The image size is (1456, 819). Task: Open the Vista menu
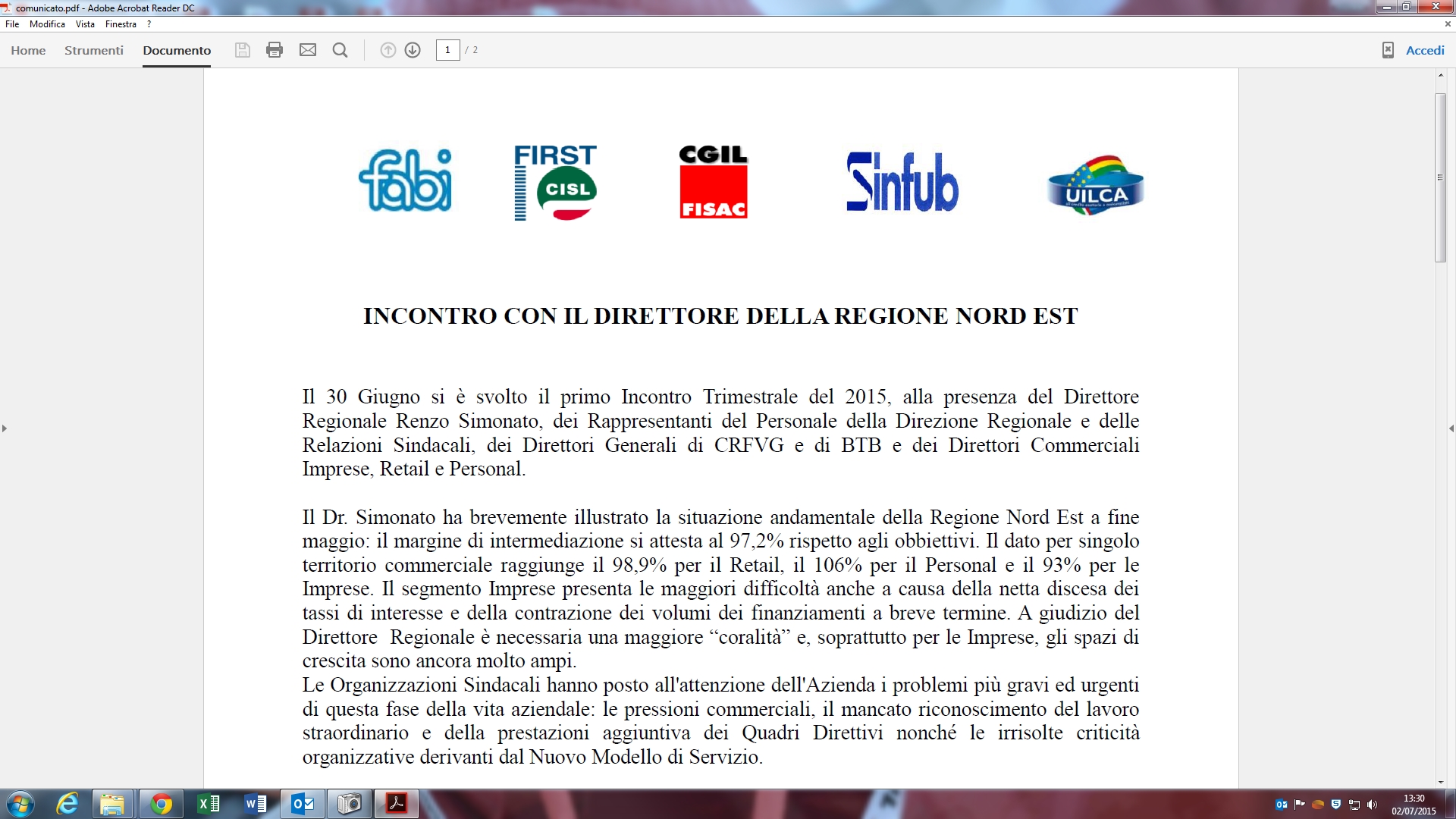[x=85, y=24]
